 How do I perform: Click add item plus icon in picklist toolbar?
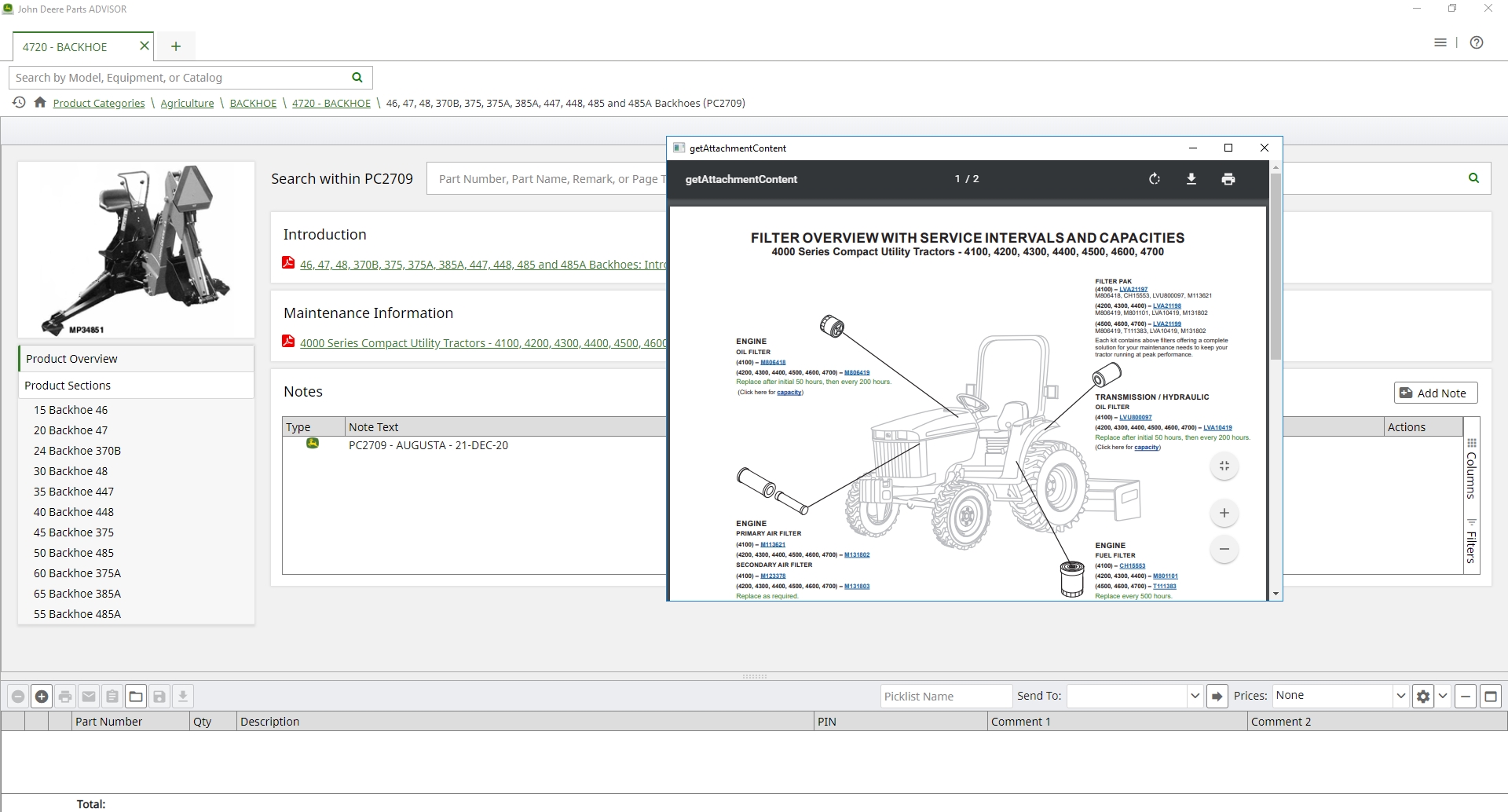pyautogui.click(x=42, y=697)
